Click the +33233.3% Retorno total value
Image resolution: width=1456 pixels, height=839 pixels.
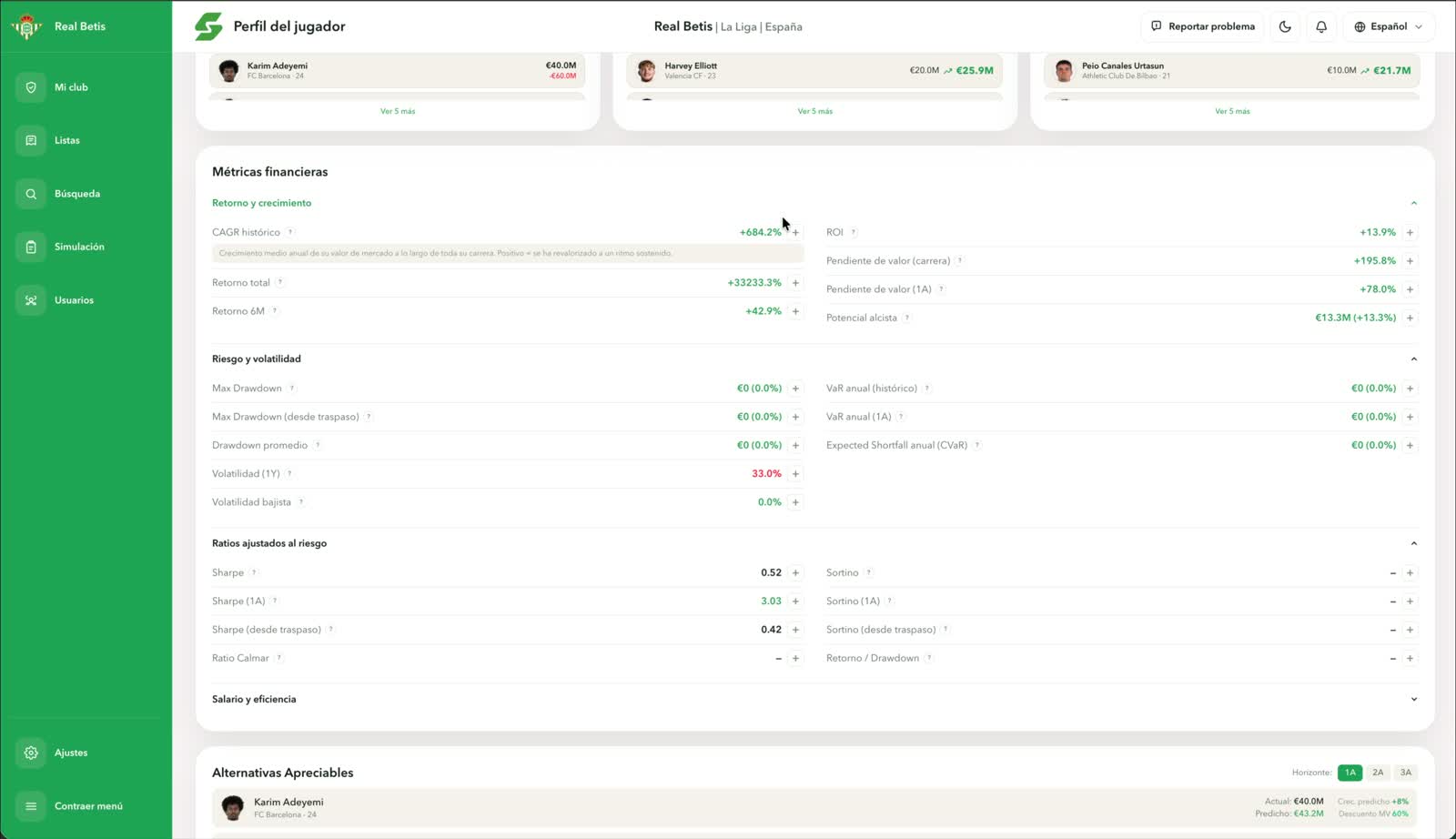754,283
